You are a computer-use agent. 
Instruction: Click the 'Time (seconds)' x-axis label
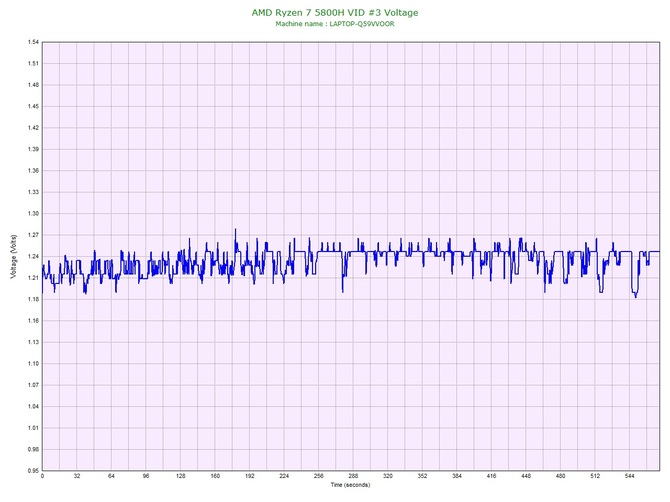tap(350, 485)
